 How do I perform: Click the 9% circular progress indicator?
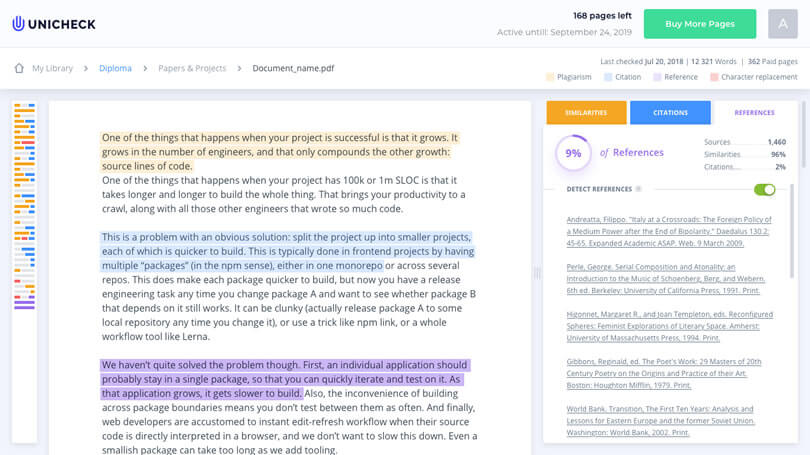[x=573, y=153]
